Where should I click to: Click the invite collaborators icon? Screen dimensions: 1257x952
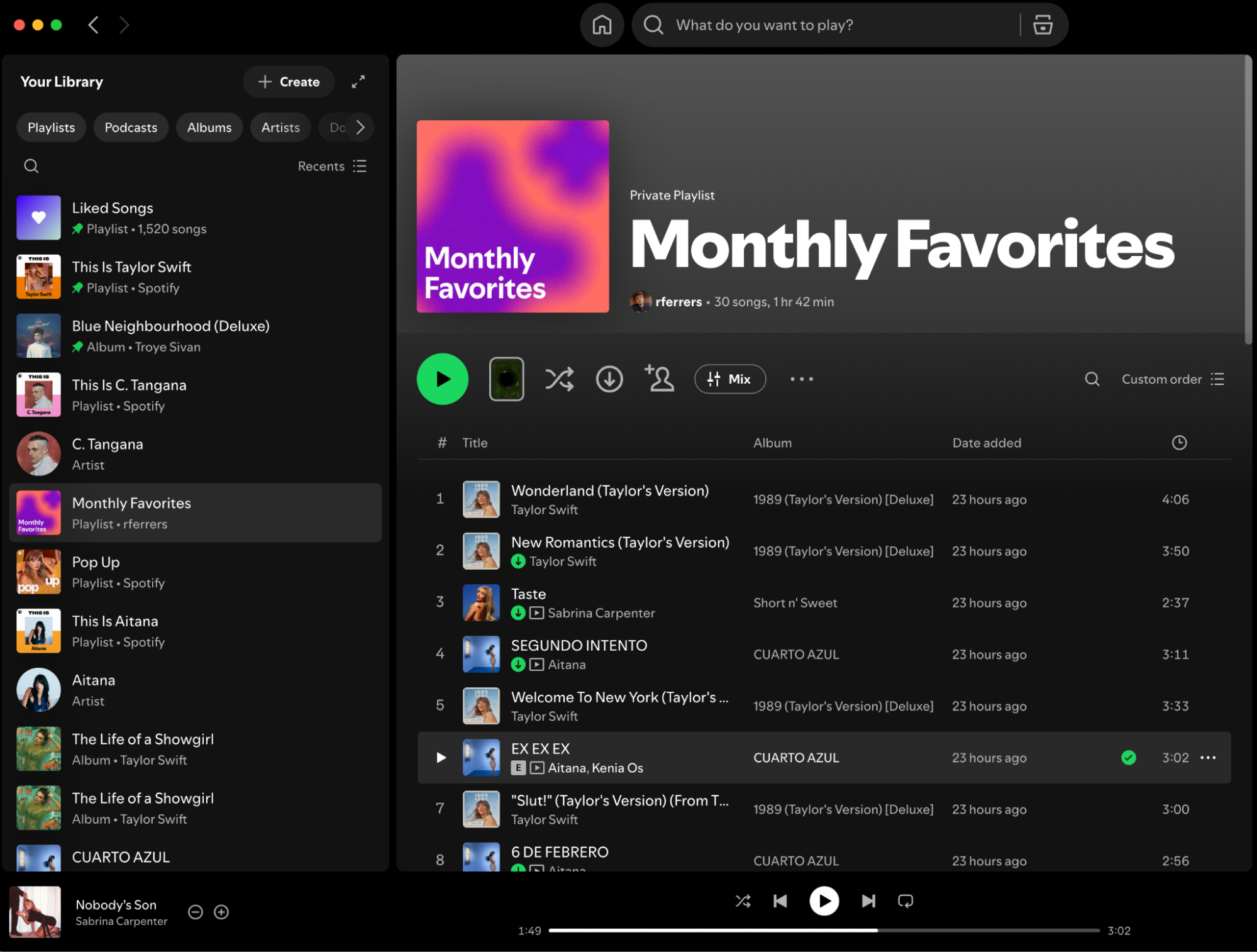coord(659,379)
